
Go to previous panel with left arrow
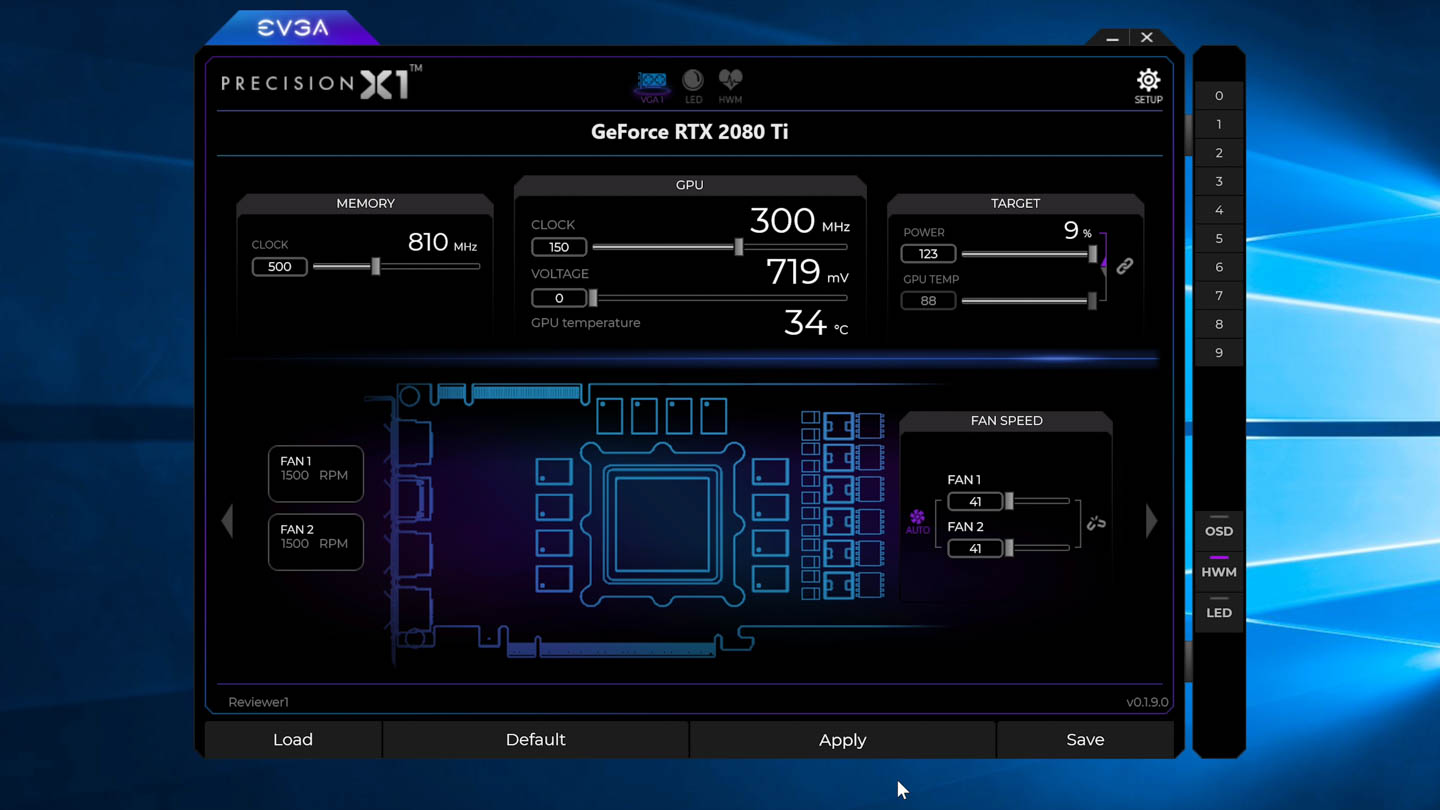(228, 521)
